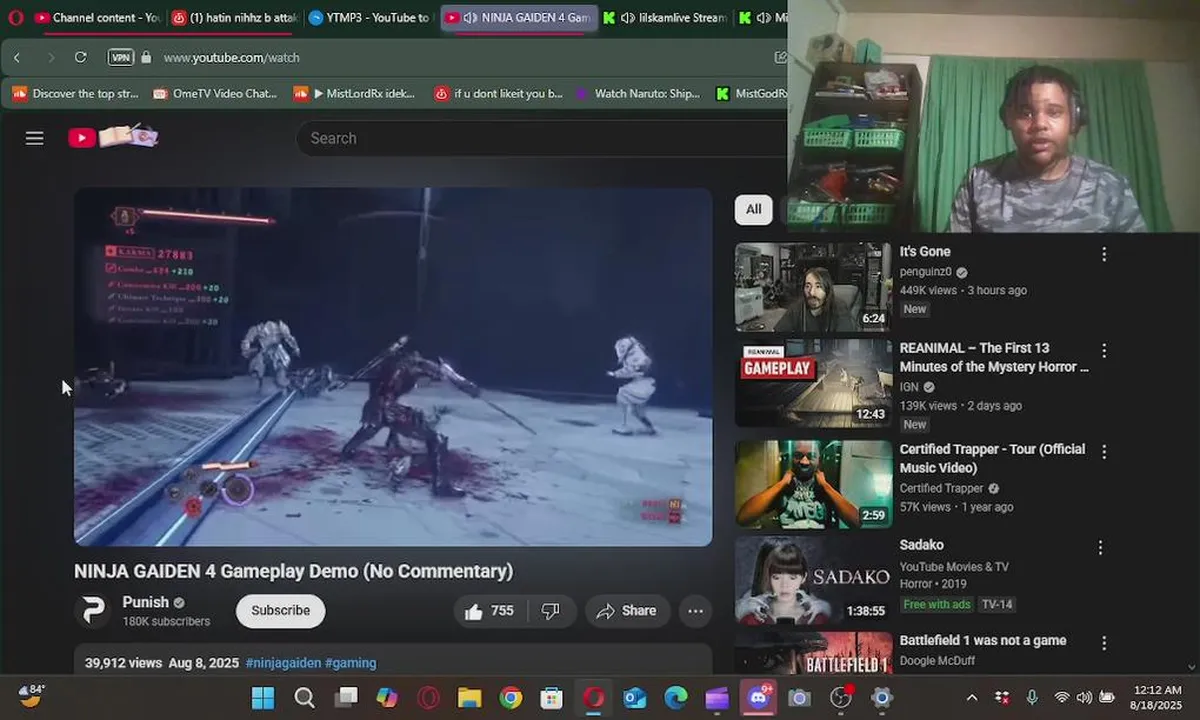
Task: Open Microsoft Edge from taskbar
Action: coord(676,697)
